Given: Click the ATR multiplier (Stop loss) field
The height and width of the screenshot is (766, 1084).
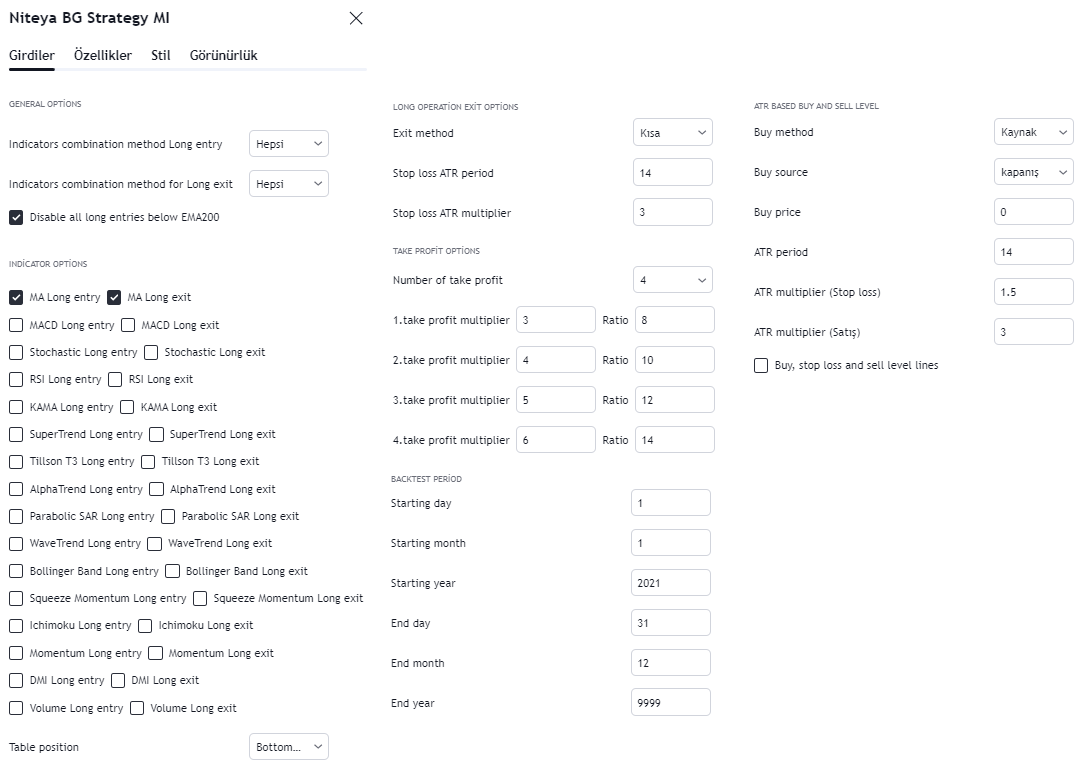Looking at the screenshot, I should (x=1034, y=292).
